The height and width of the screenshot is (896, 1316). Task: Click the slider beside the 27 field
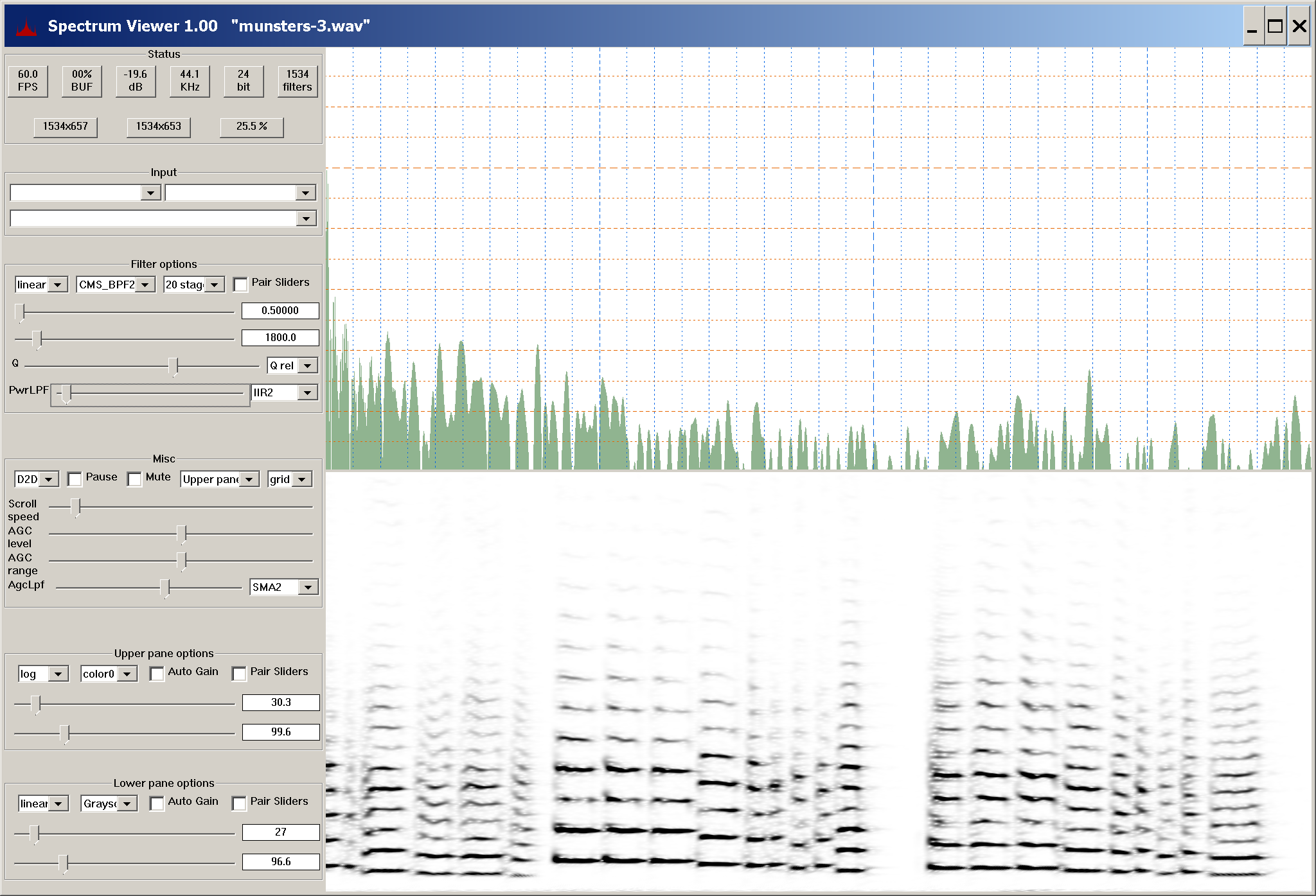pos(124,834)
